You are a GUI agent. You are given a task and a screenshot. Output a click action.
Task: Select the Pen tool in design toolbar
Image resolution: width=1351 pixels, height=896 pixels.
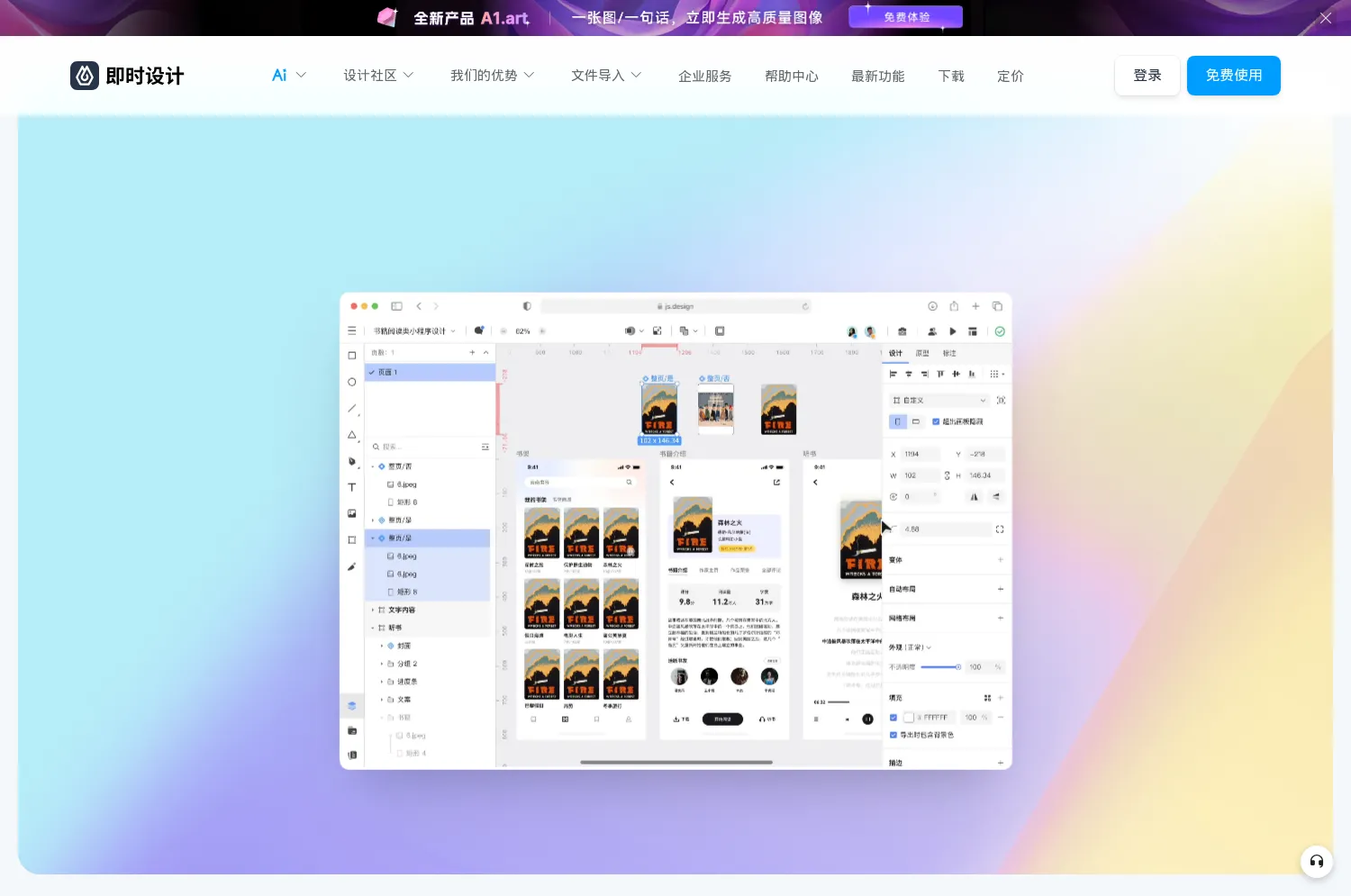pyautogui.click(x=352, y=461)
